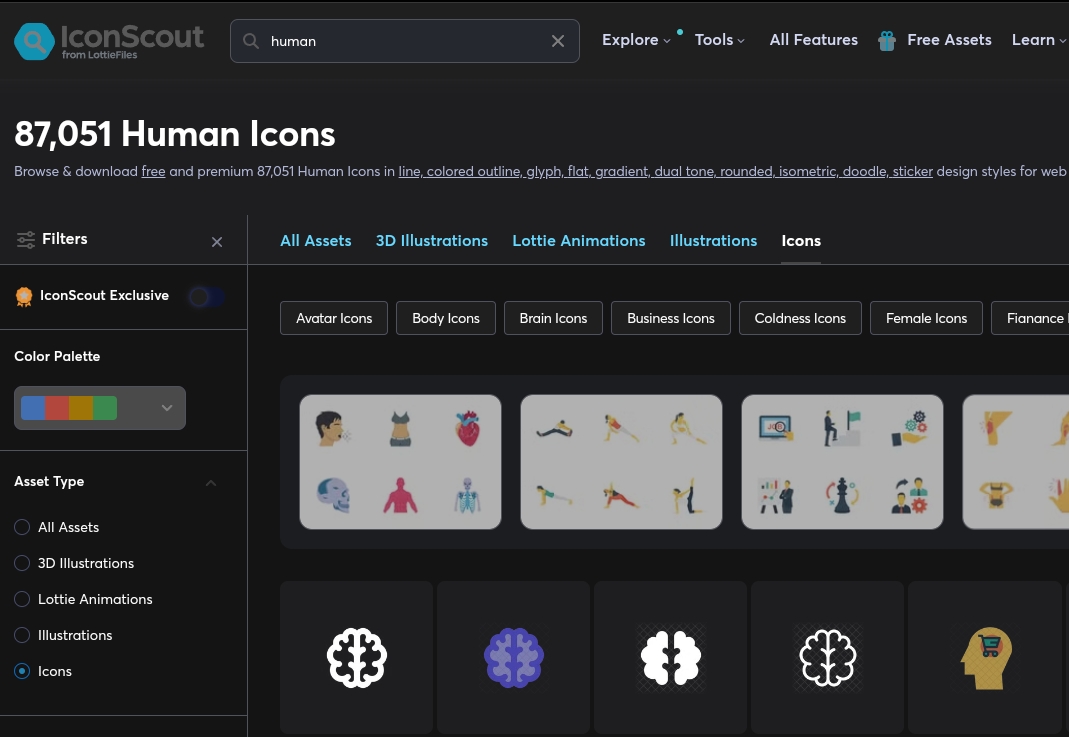Toggle the IconScout Exclusive switch

[207, 297]
